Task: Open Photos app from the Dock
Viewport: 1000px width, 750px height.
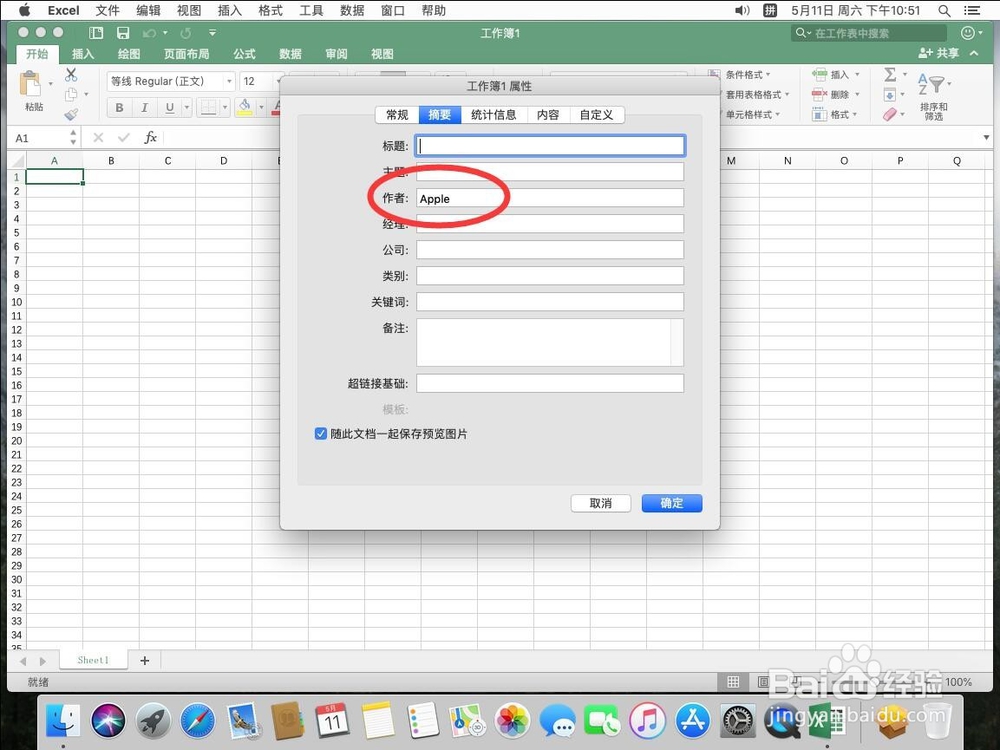Action: (x=513, y=721)
